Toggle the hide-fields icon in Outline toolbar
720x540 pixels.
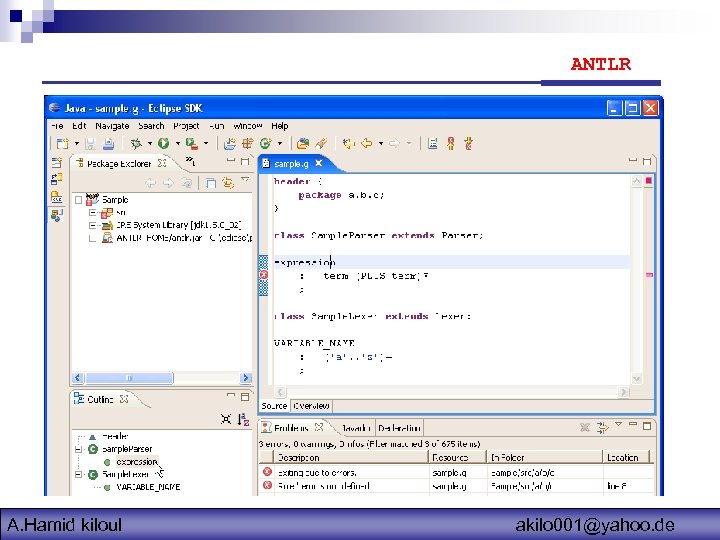225,419
